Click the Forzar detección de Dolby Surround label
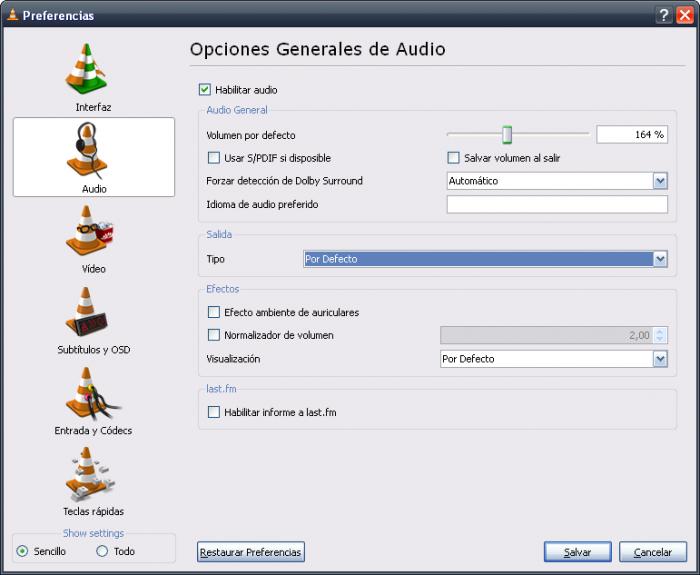This screenshot has width=700, height=575. (x=284, y=181)
